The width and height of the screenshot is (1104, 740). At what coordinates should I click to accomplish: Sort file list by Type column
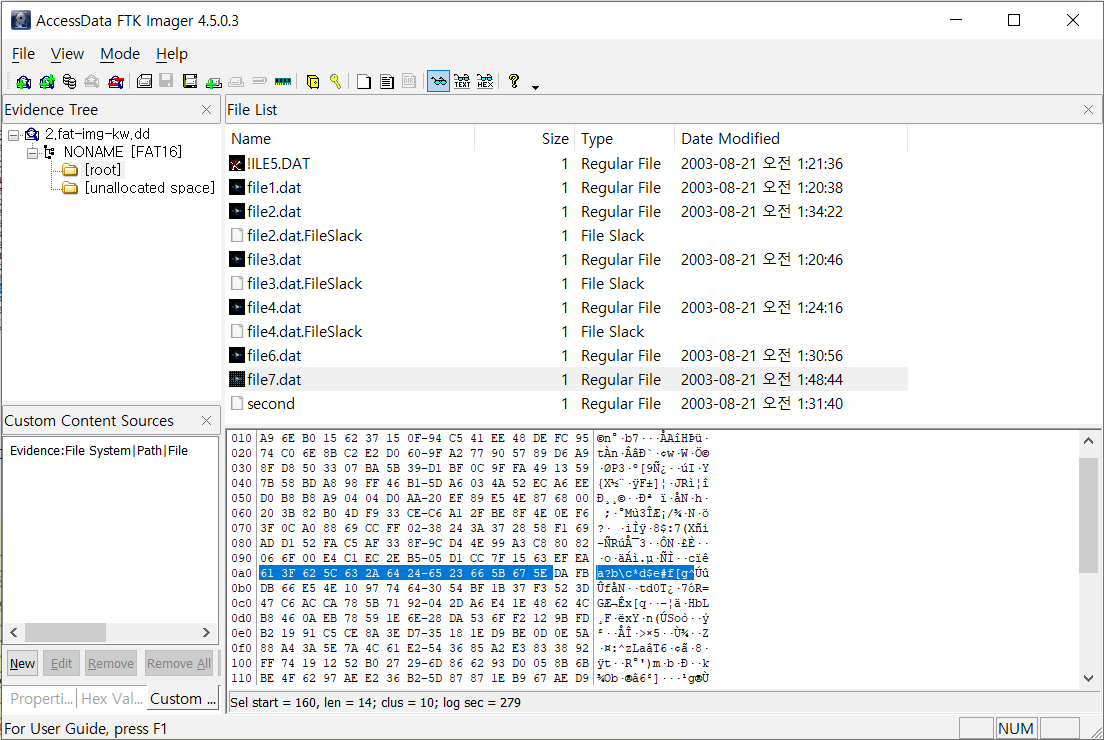point(625,139)
